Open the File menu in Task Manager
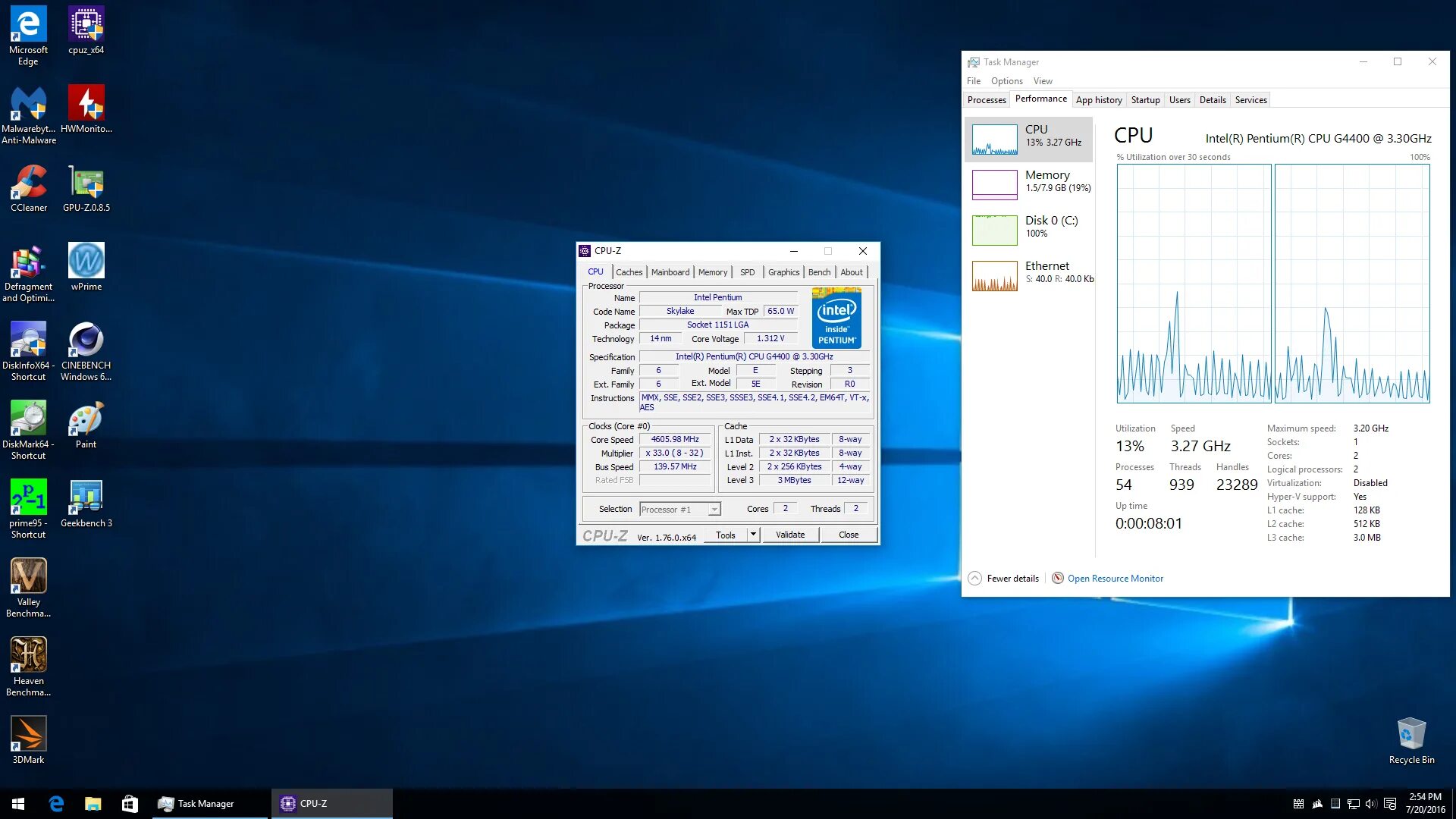Screen dimensions: 1456x819 coord(974,81)
